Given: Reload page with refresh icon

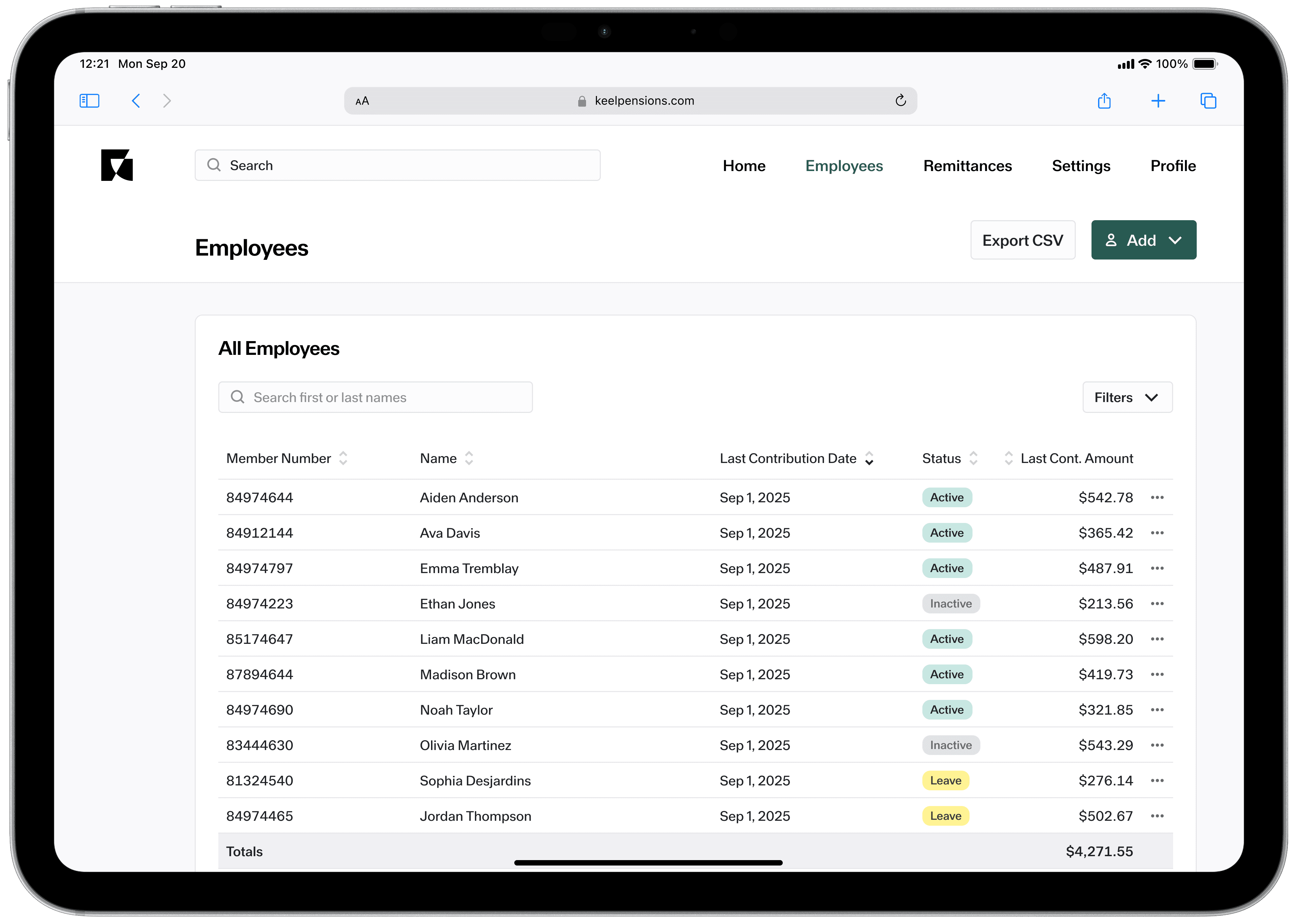Looking at the screenshot, I should [900, 101].
